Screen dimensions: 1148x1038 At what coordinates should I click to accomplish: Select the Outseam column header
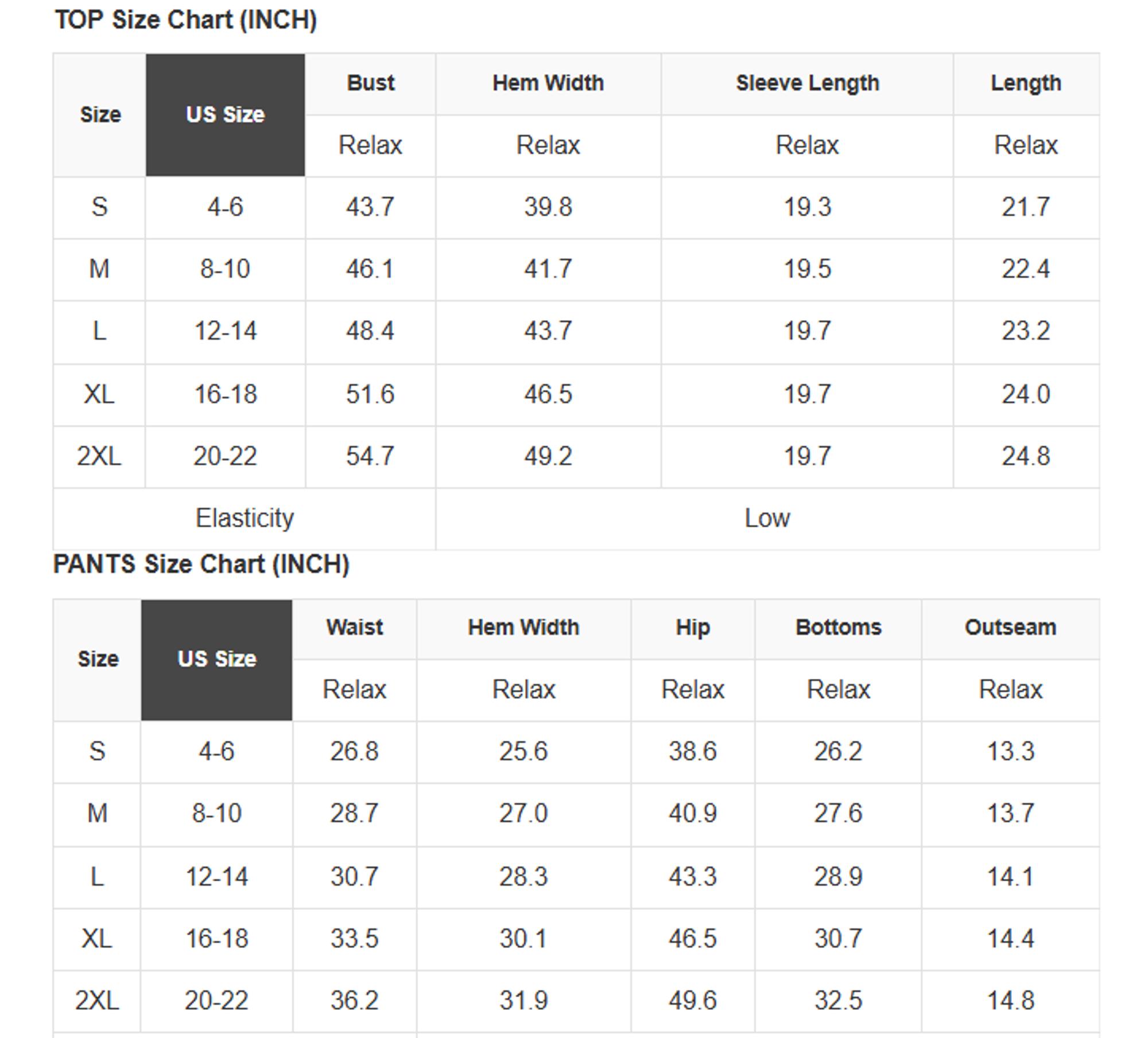coord(1010,627)
